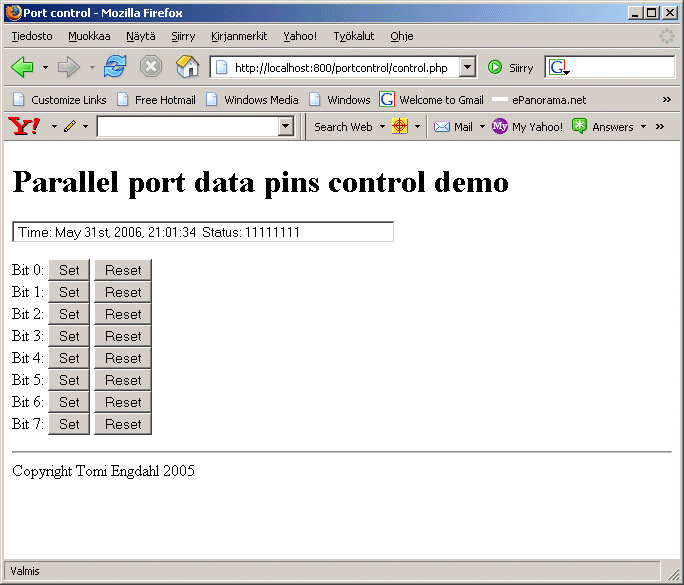684x585 pixels.
Task: Open the Siirry menu
Action: 183,36
